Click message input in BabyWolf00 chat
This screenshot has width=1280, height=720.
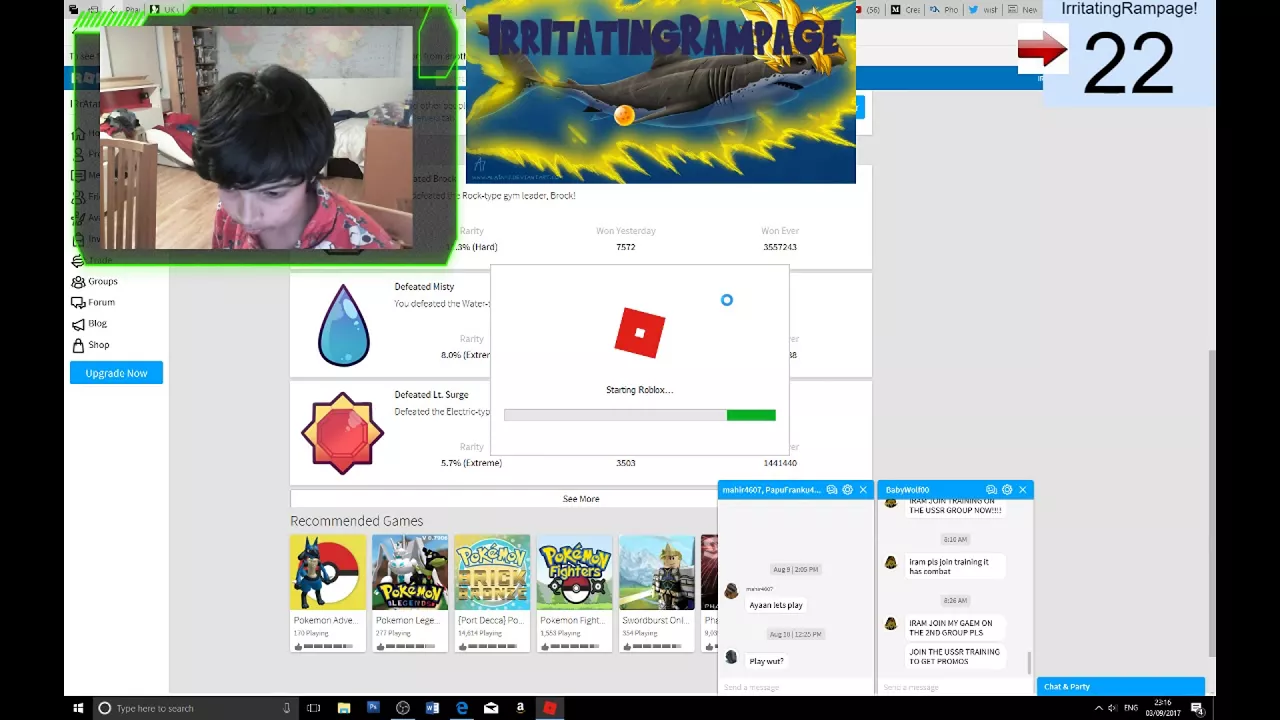click(954, 687)
